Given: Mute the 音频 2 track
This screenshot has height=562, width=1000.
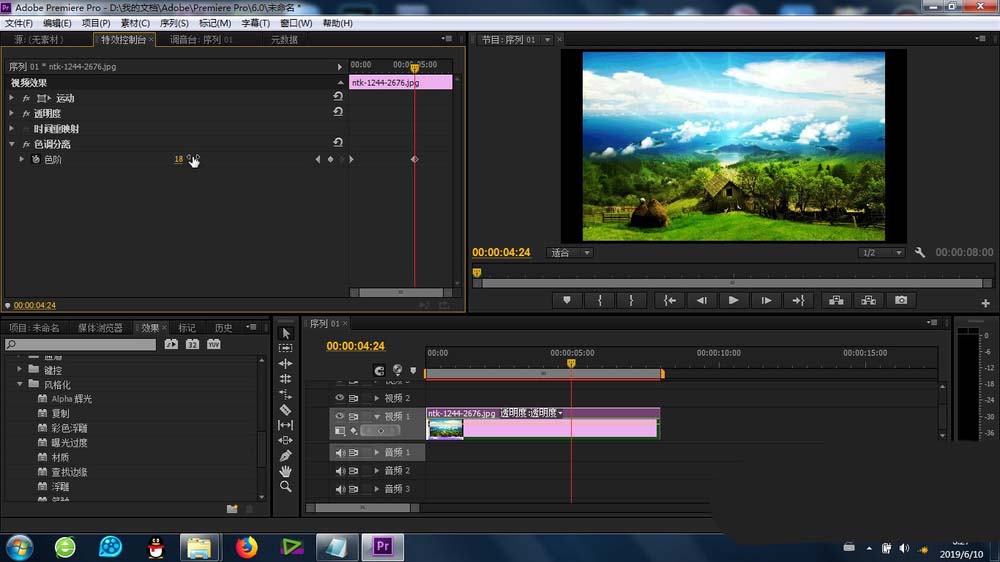Looking at the screenshot, I should [x=339, y=471].
